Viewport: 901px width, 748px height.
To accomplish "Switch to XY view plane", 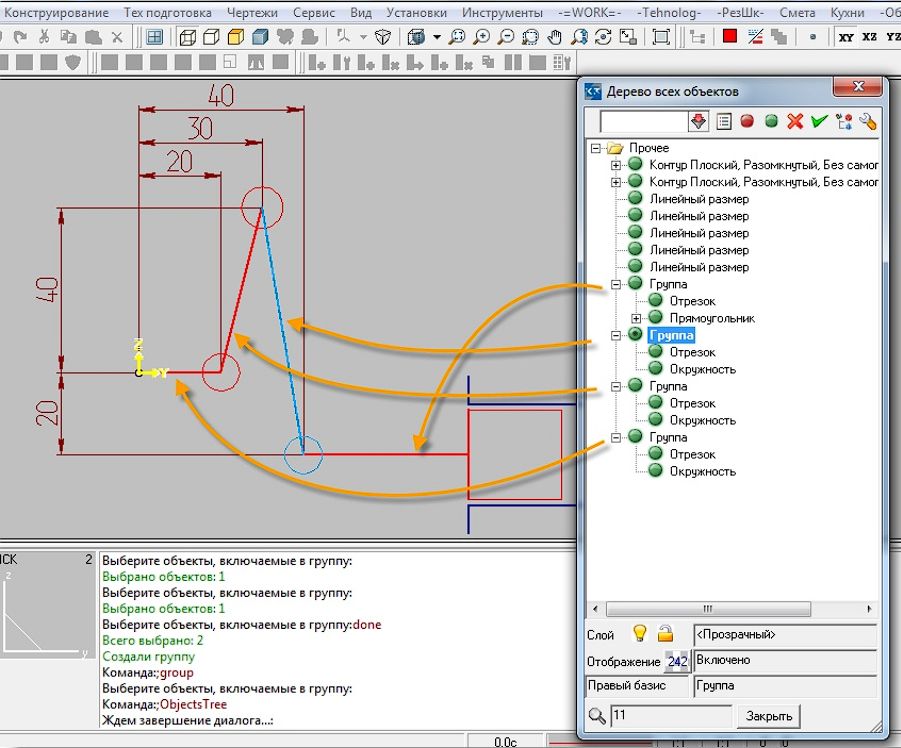I will (846, 37).
